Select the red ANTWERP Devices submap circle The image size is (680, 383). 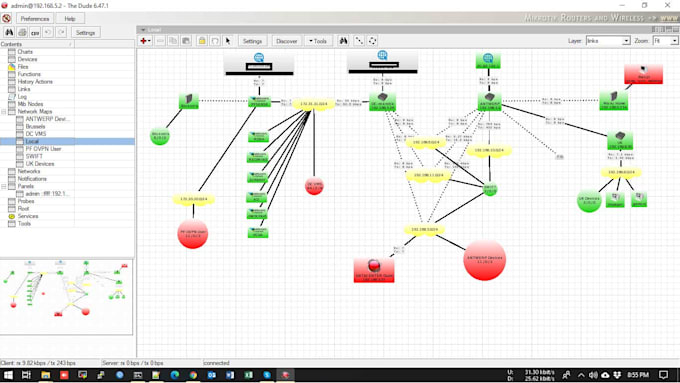[484, 259]
